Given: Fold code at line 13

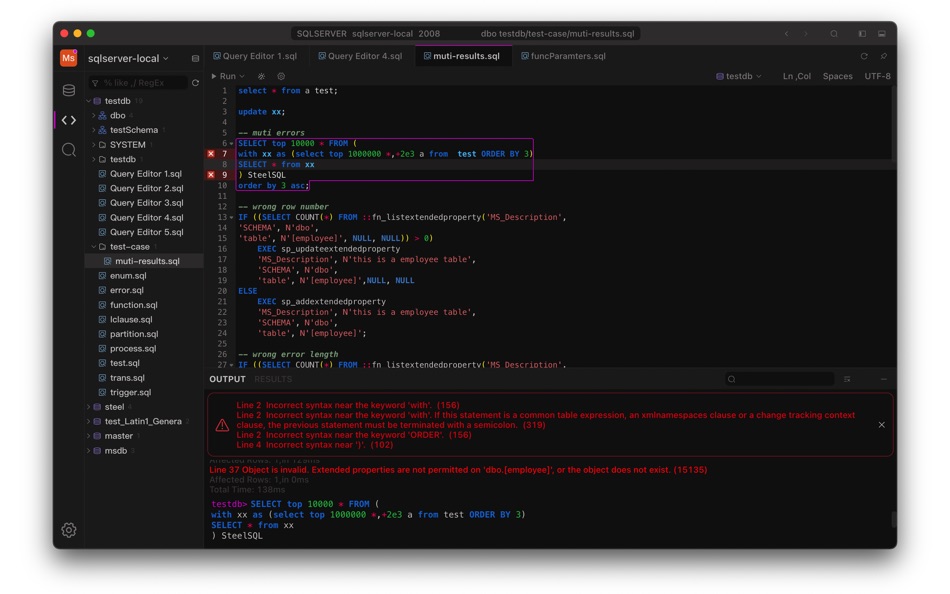Looking at the screenshot, I should (231, 218).
